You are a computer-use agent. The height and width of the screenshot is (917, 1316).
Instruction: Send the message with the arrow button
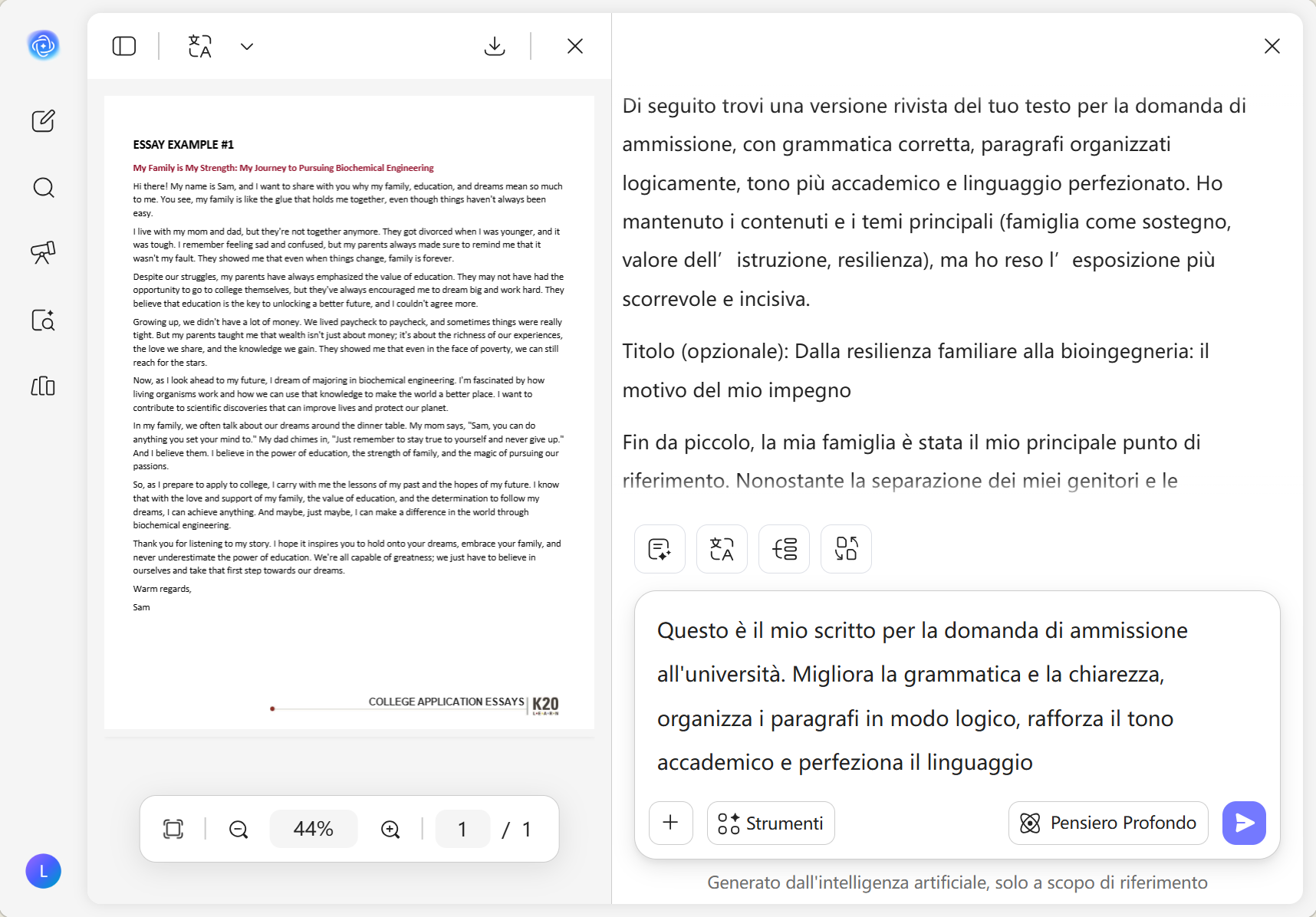click(x=1244, y=823)
